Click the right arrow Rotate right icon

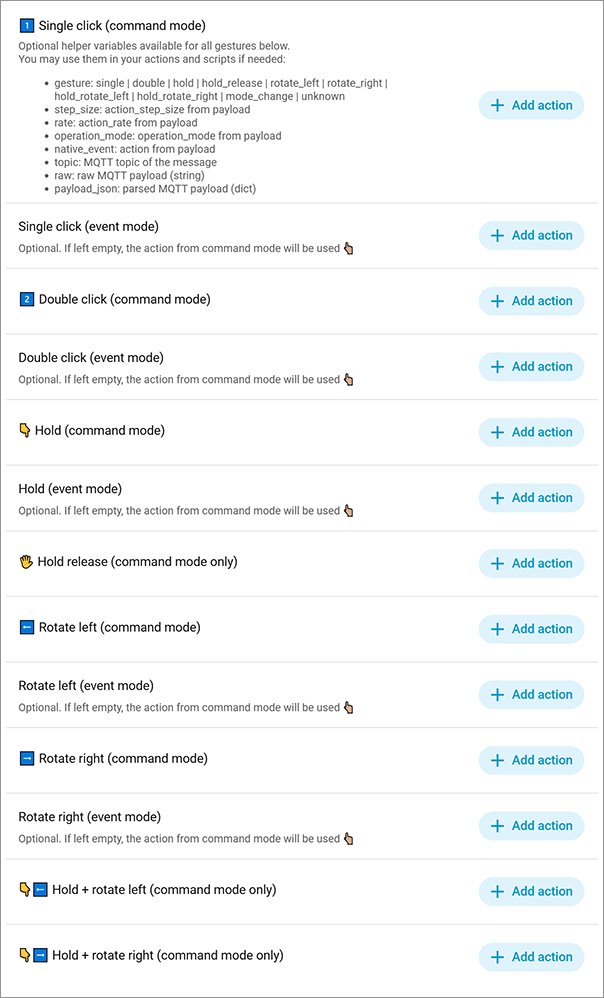[x=27, y=759]
